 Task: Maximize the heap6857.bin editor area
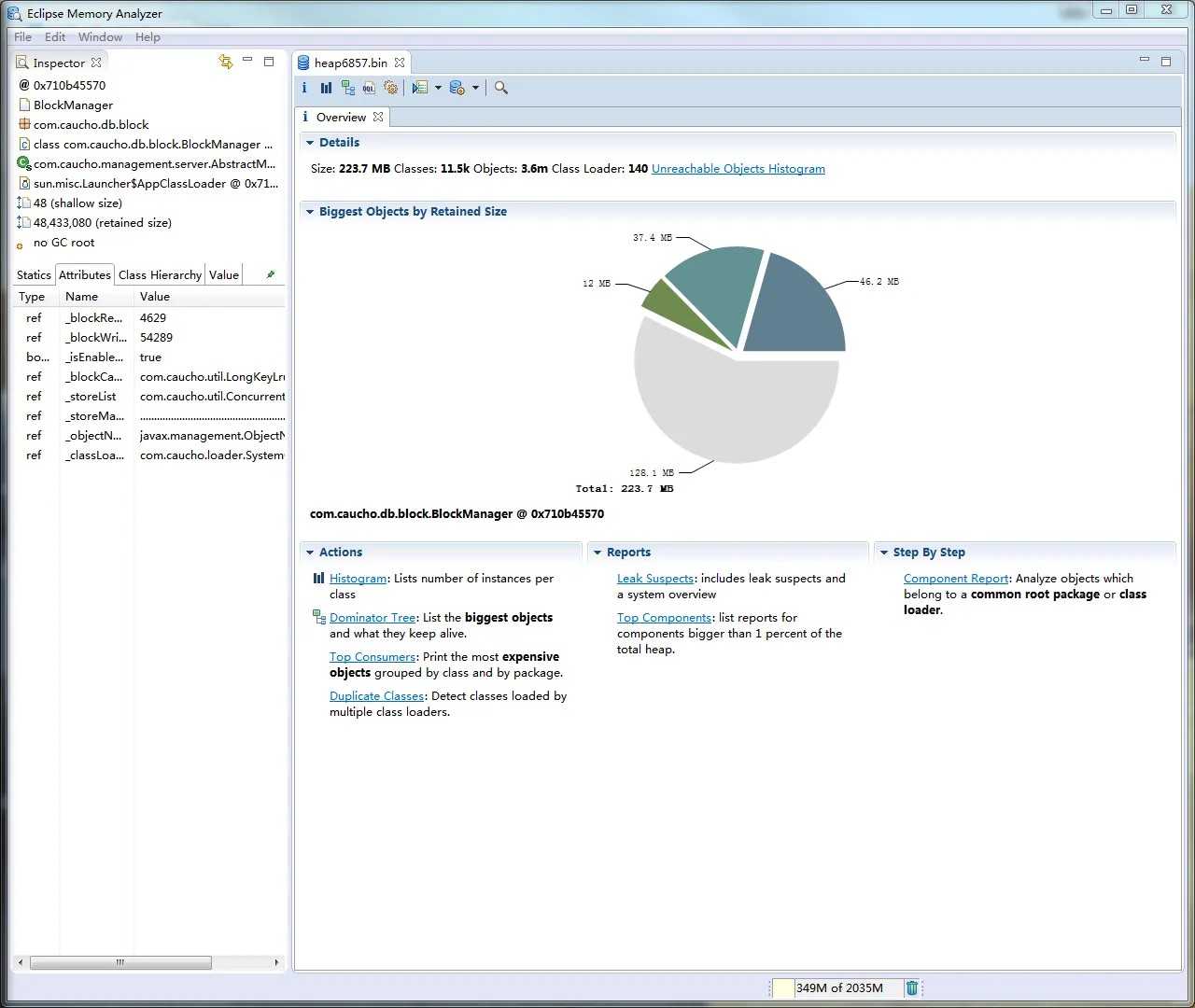click(1166, 62)
